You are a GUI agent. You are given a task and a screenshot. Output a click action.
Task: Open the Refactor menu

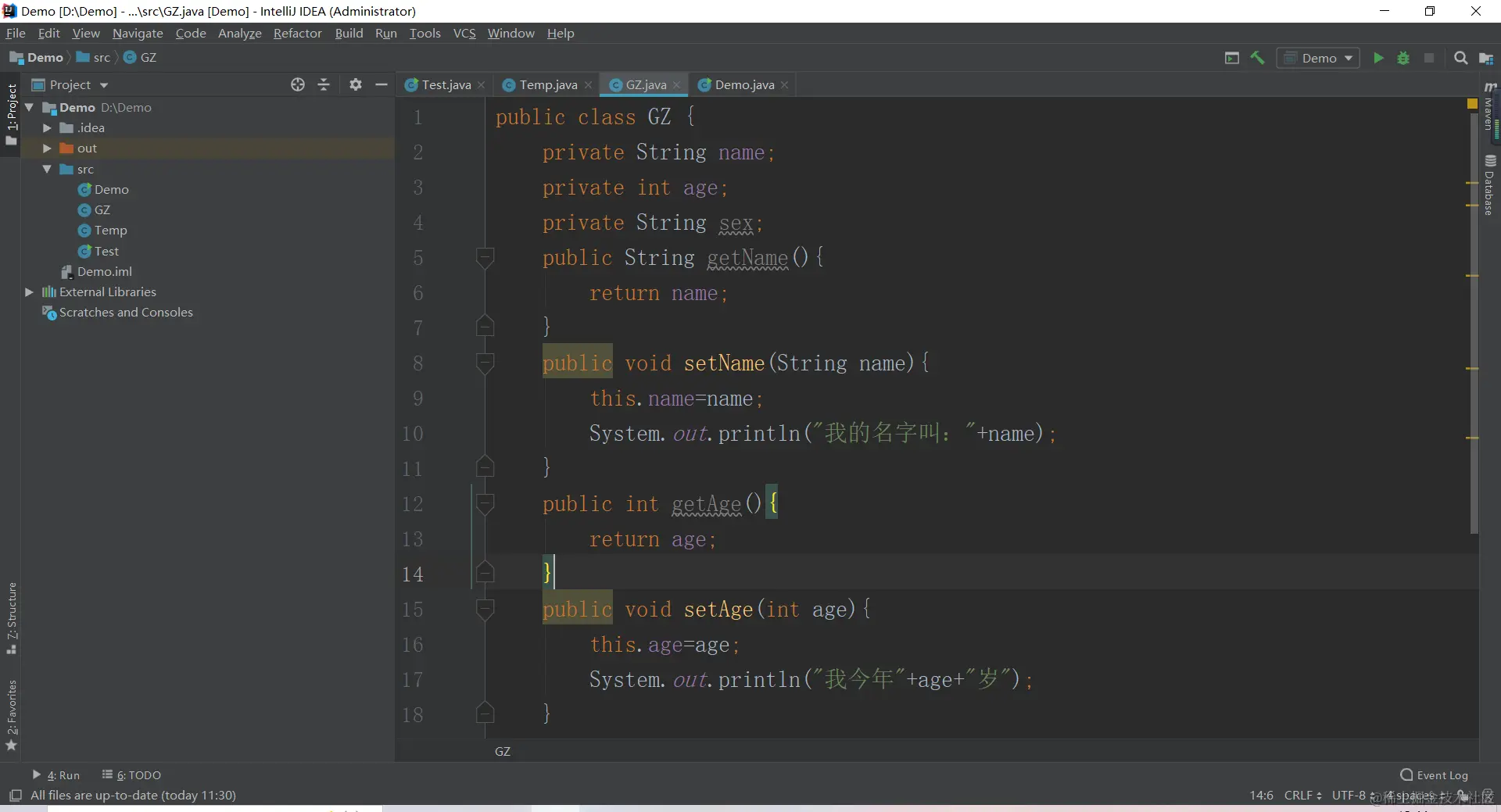(x=297, y=33)
